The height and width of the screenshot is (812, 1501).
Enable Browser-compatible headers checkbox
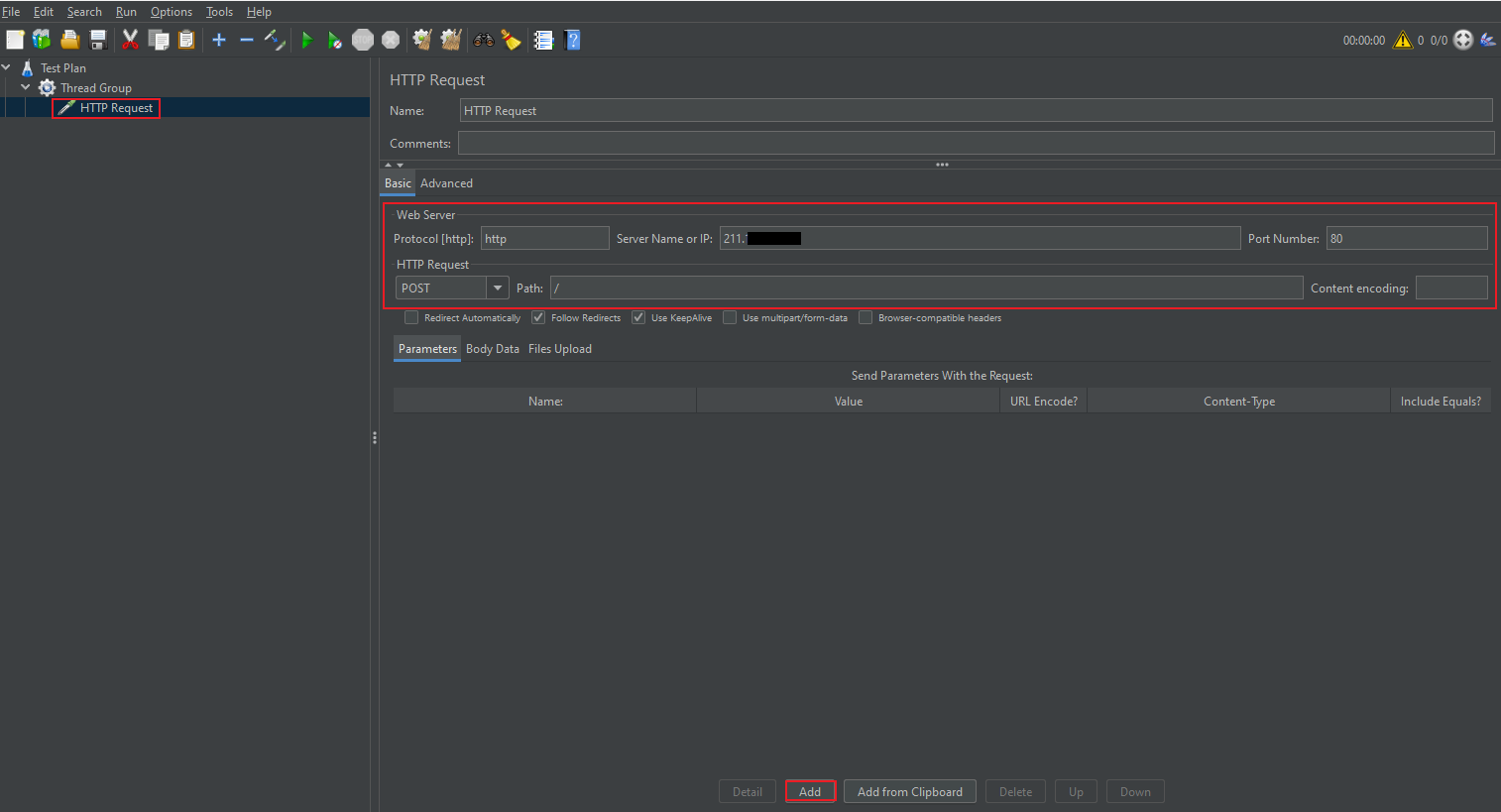pos(866,317)
